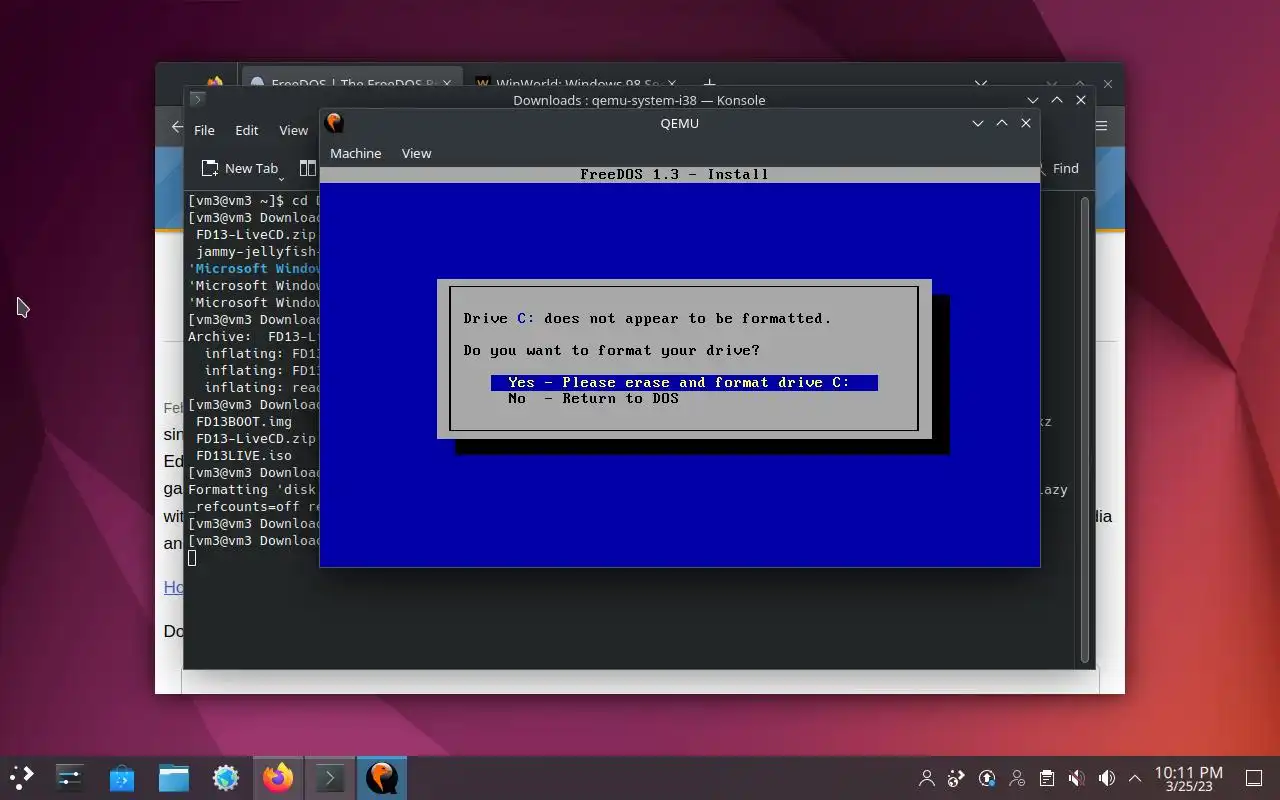Click 'jammy-jellyfish-' in the Konsole output
The image size is (1280, 800).
[x=257, y=251]
